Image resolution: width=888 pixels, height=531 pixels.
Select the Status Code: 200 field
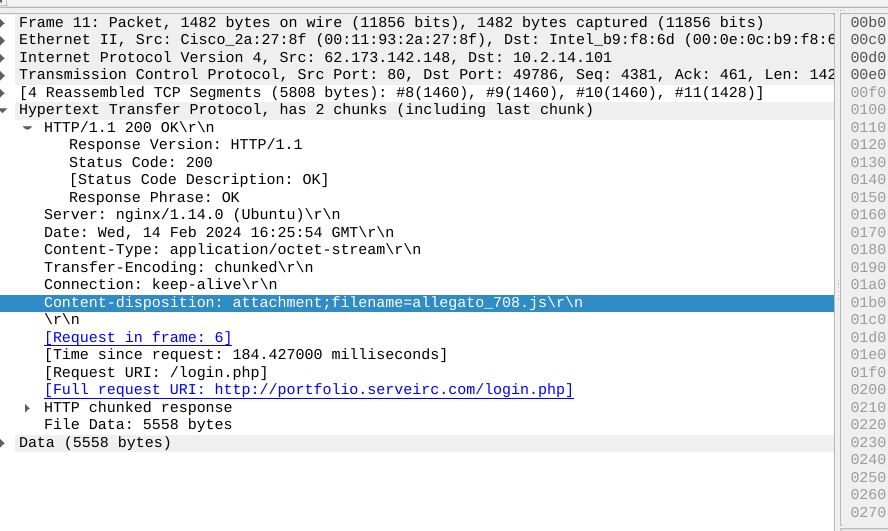tap(140, 162)
